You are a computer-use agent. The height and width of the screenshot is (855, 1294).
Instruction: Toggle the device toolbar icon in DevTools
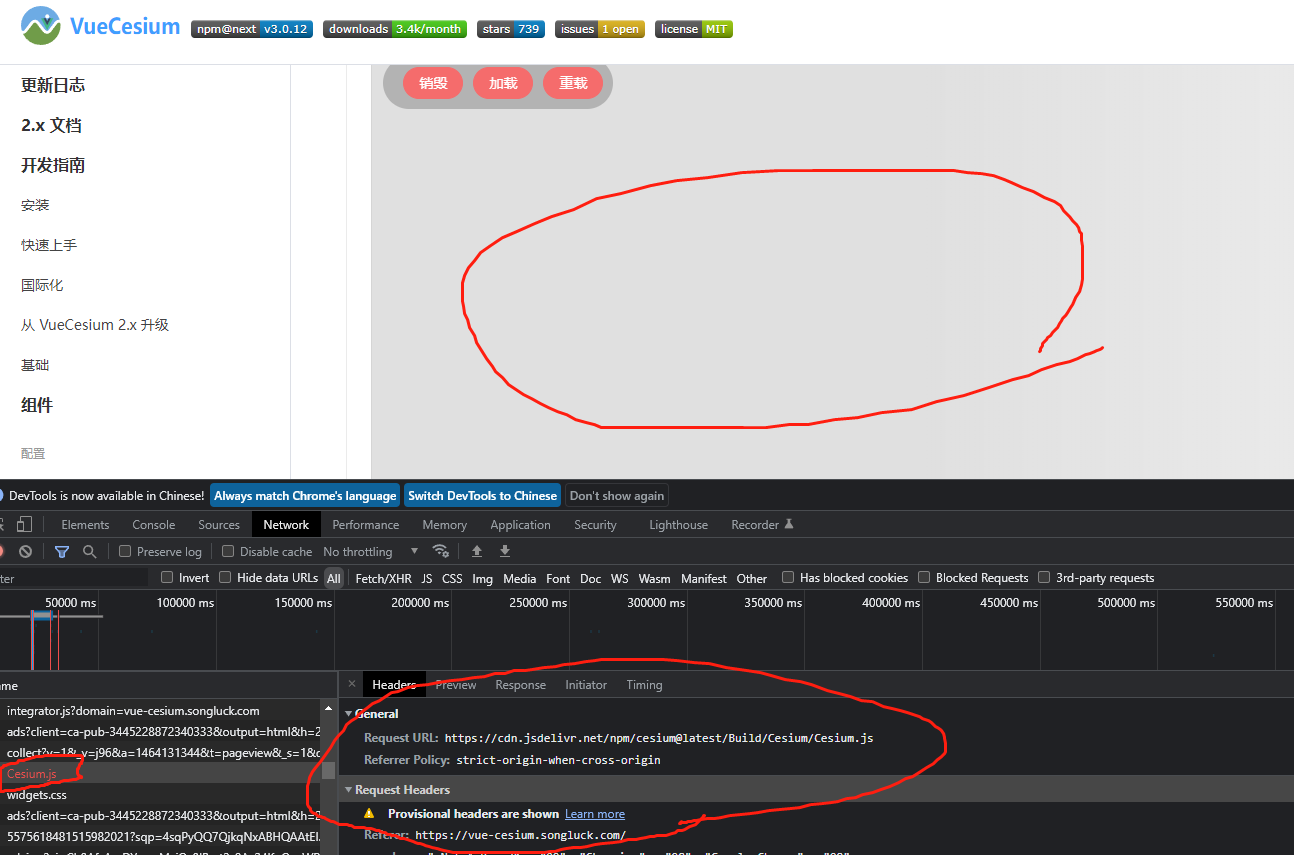(x=25, y=524)
